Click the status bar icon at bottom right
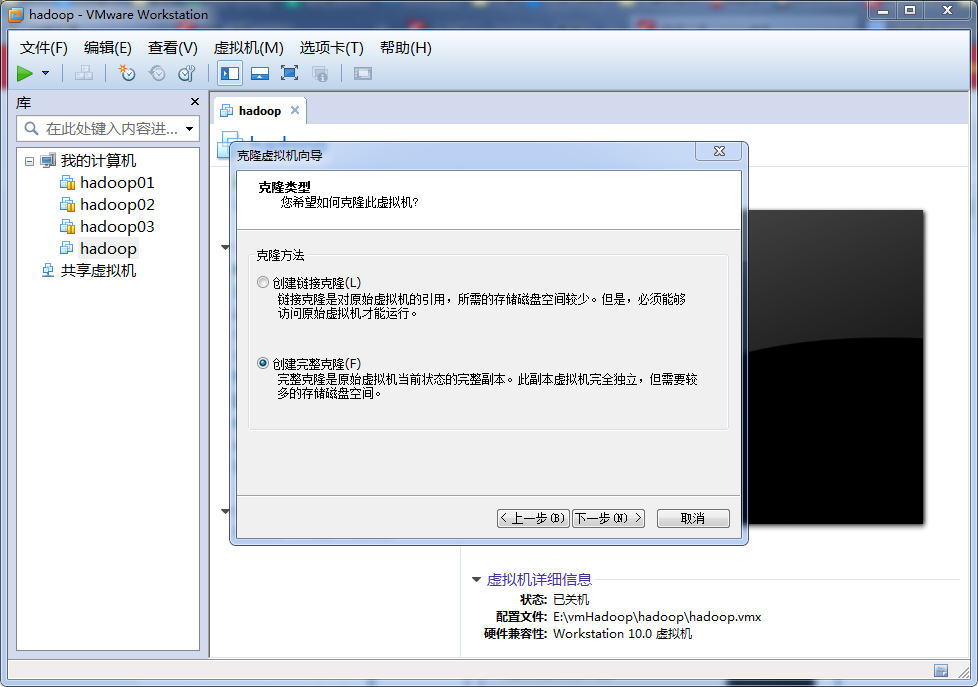Viewport: 978px width, 687px height. pos(941,671)
